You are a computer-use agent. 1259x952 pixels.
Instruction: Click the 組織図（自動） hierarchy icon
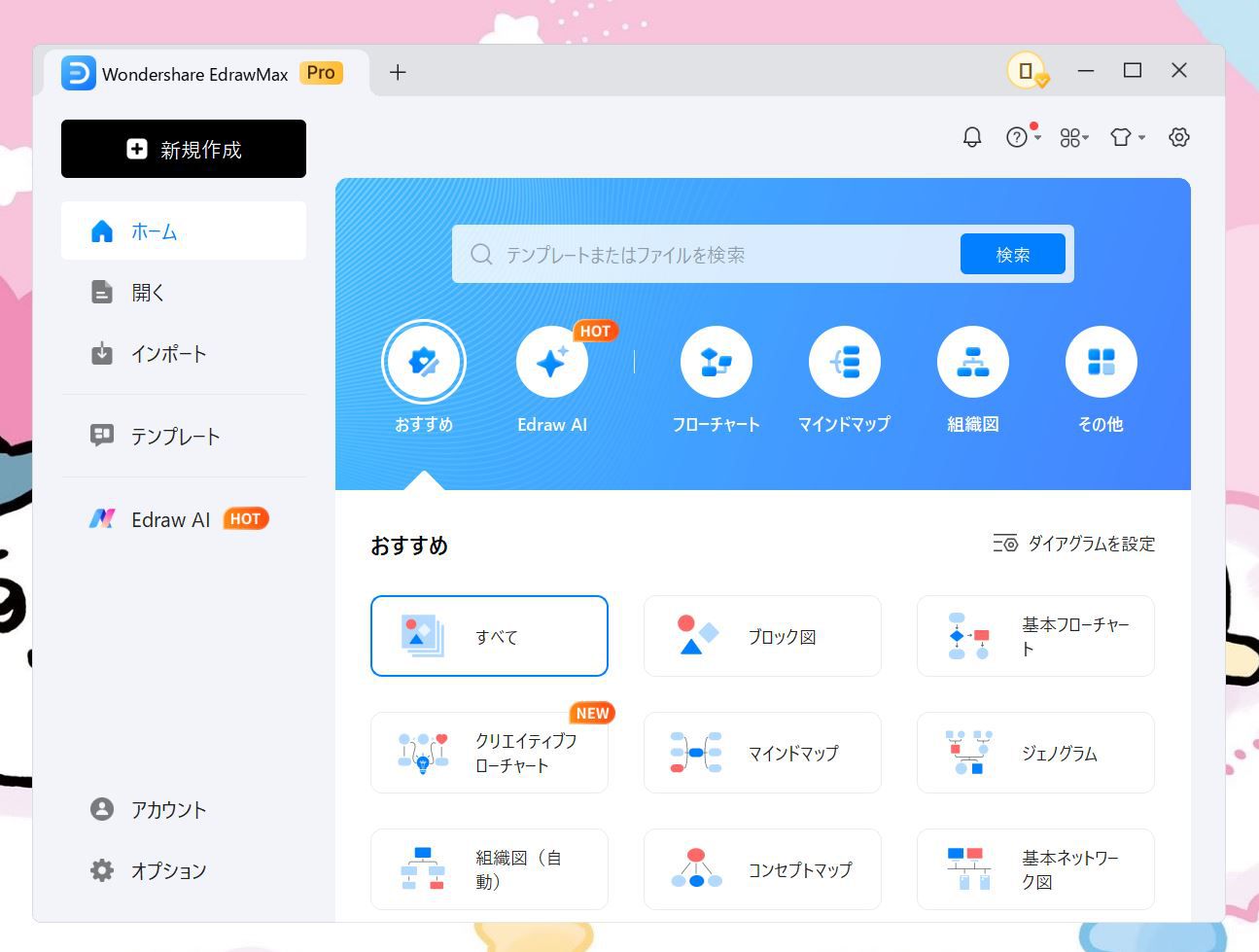423,868
